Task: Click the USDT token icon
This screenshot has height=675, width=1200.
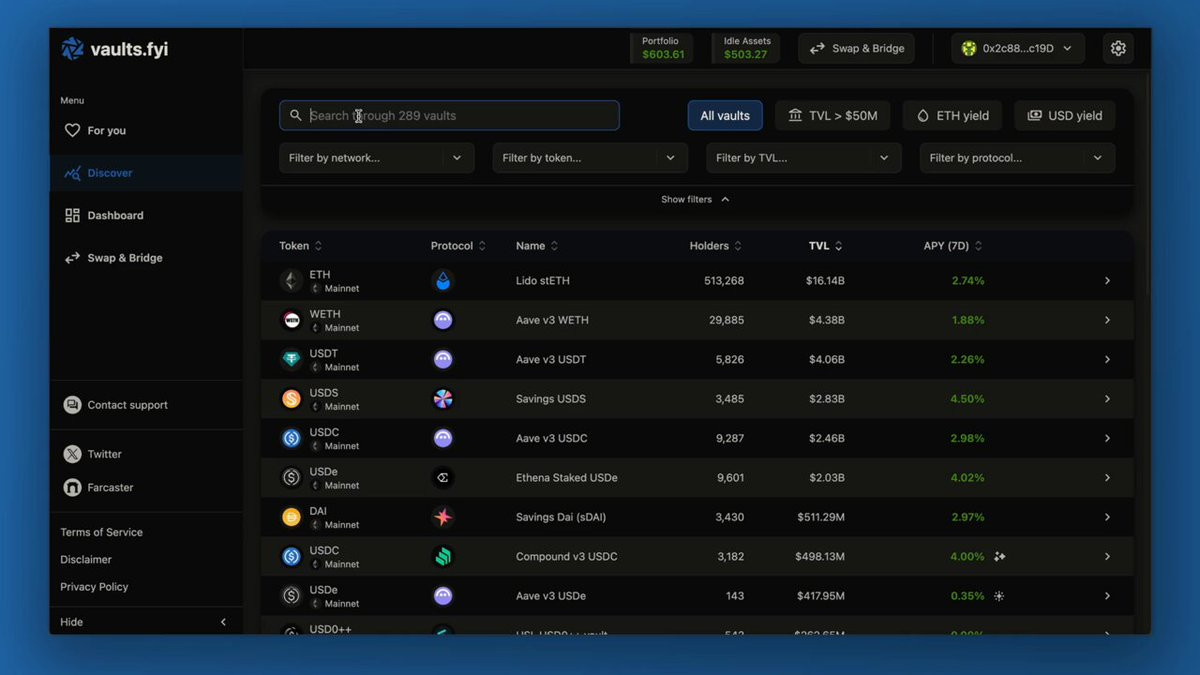Action: [x=291, y=359]
